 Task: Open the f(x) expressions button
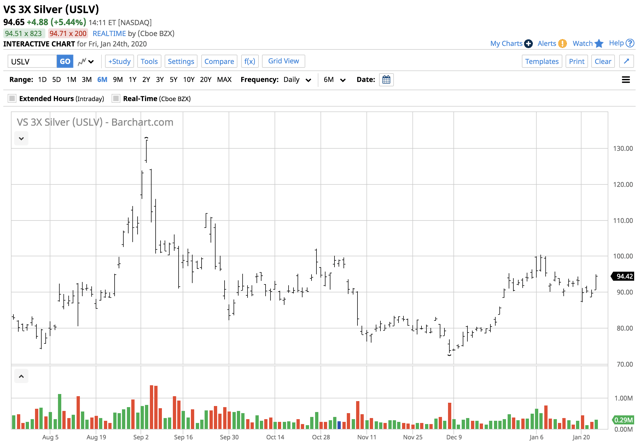(x=249, y=62)
